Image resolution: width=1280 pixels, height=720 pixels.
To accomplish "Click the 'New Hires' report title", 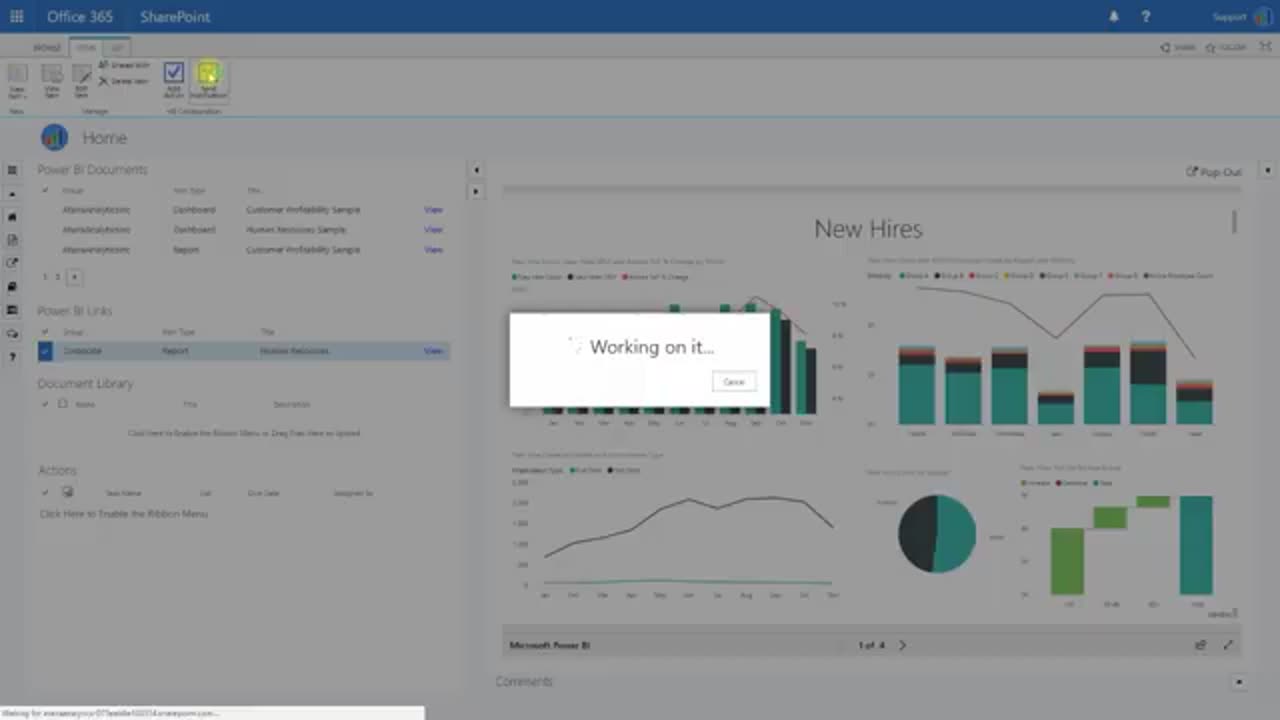I will point(868,229).
